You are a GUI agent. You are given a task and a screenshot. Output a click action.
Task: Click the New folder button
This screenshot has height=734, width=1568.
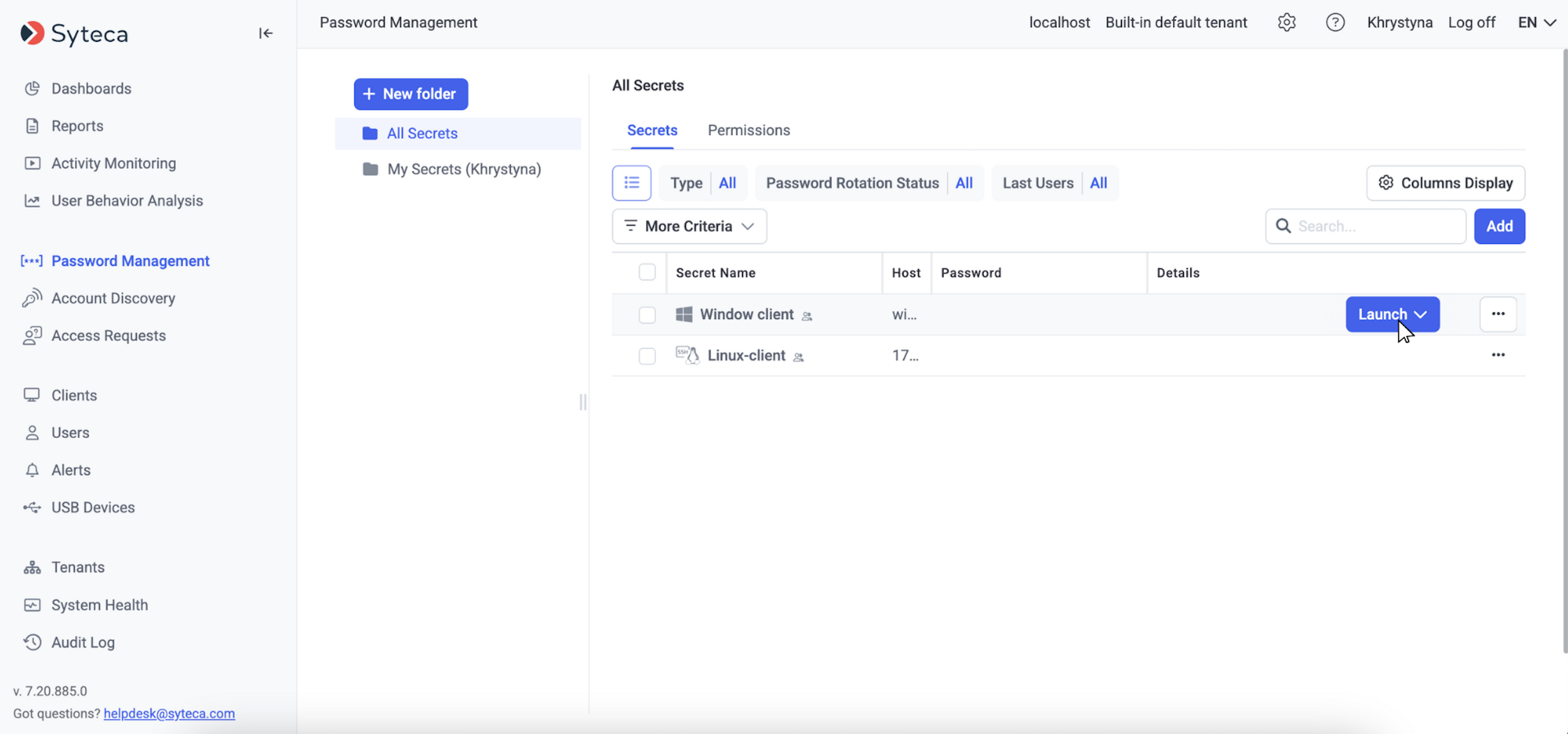[x=410, y=94]
